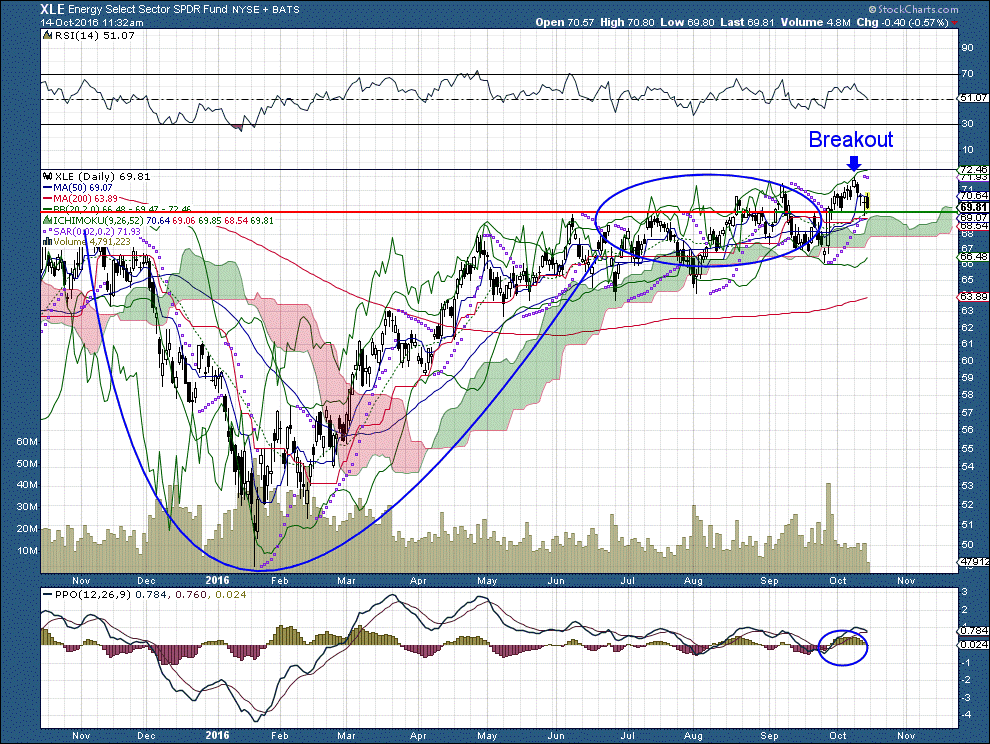
Task: Click the Low 69.80 value
Action: [687, 22]
